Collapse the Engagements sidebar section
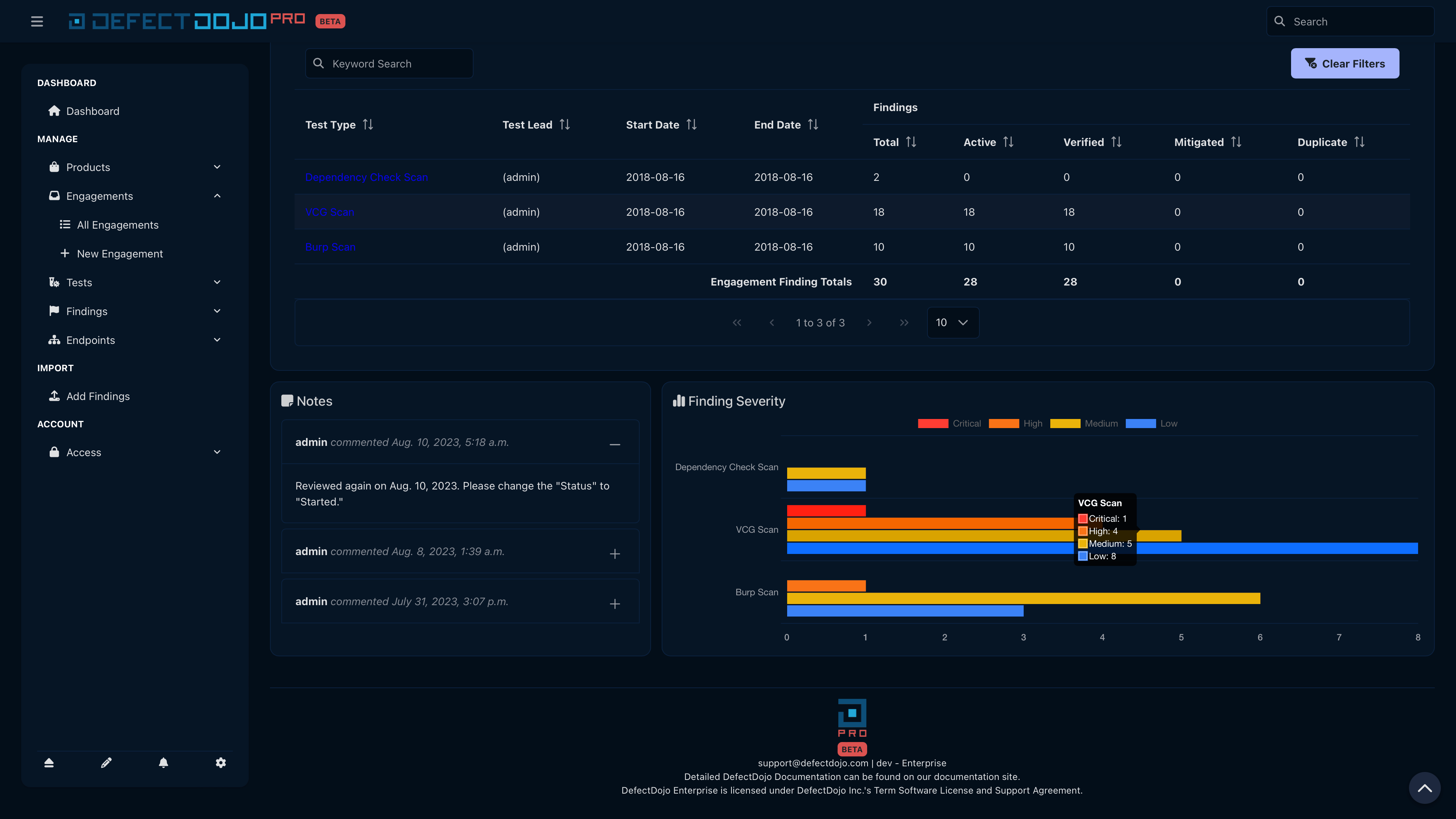The width and height of the screenshot is (1456, 819). (217, 196)
